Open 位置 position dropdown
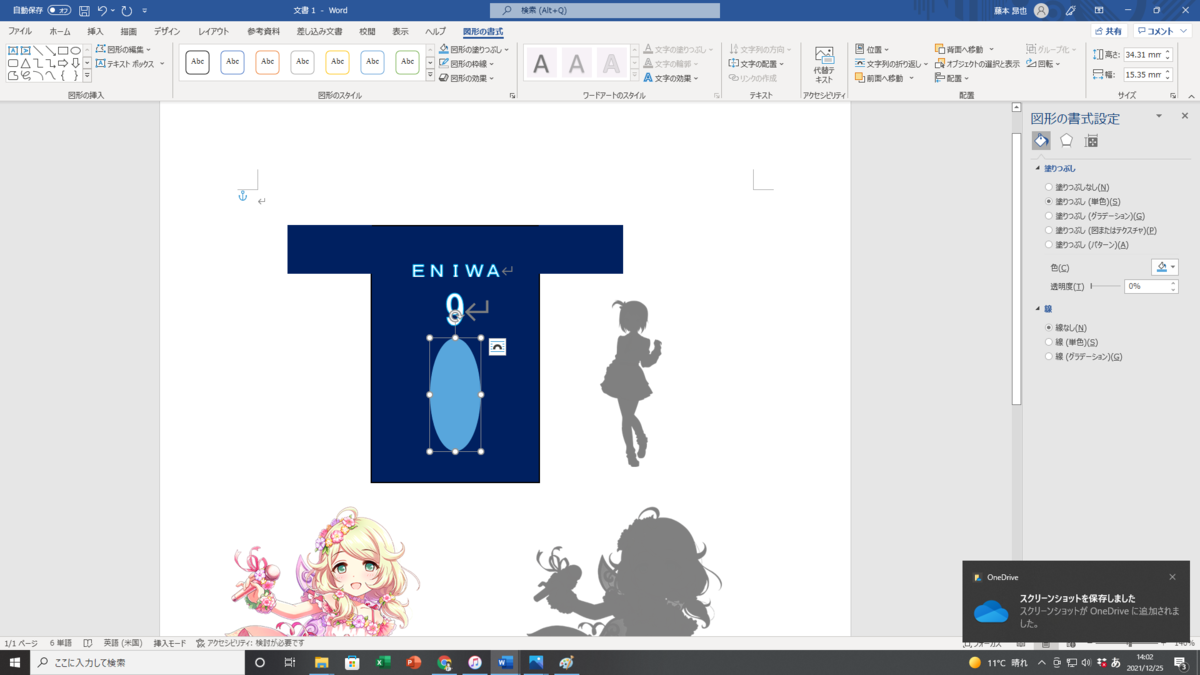This screenshot has height=675, width=1200. pos(872,49)
